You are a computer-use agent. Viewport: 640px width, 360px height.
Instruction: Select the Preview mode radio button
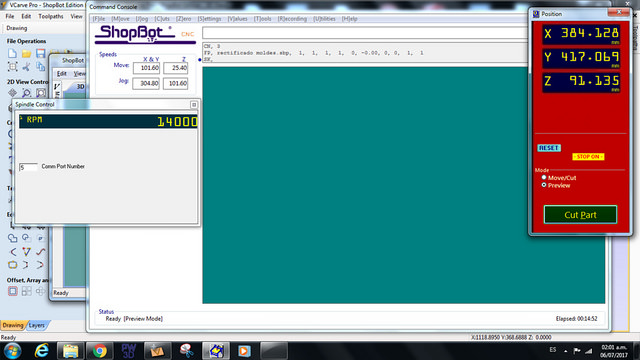pos(544,185)
